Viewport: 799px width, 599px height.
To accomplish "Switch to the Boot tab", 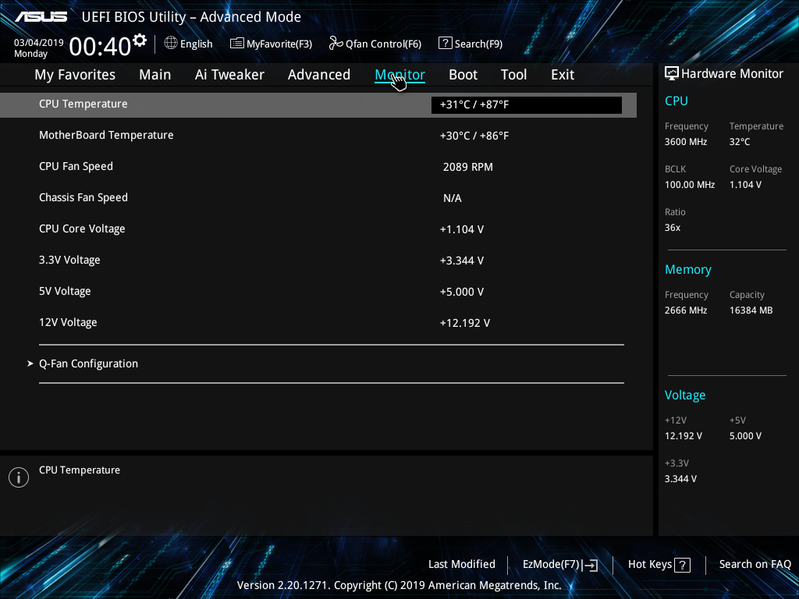I will [463, 75].
